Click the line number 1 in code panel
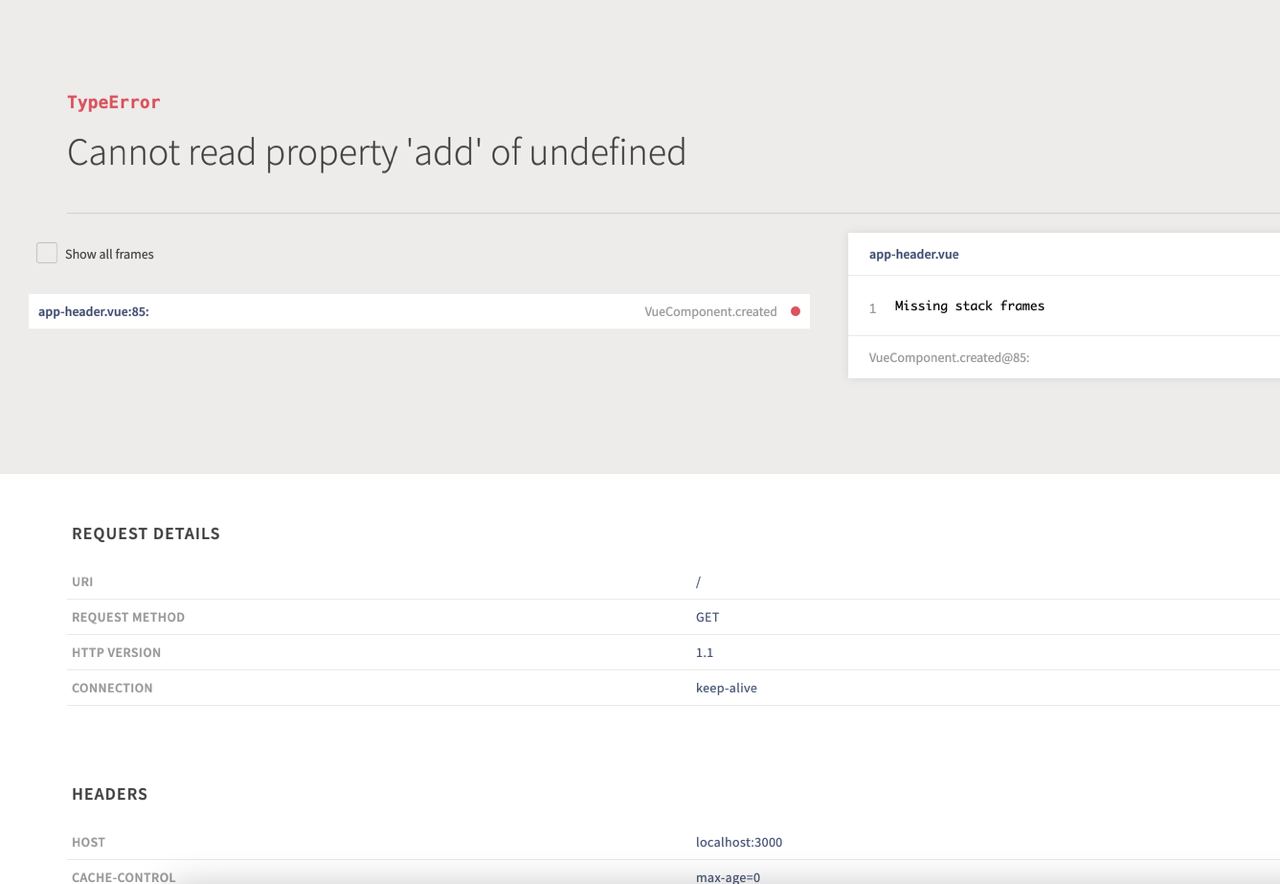1280x884 pixels. tap(873, 308)
